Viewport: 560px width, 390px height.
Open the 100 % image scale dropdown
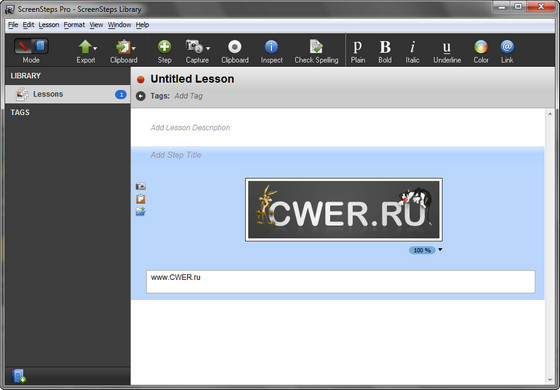[x=440, y=250]
